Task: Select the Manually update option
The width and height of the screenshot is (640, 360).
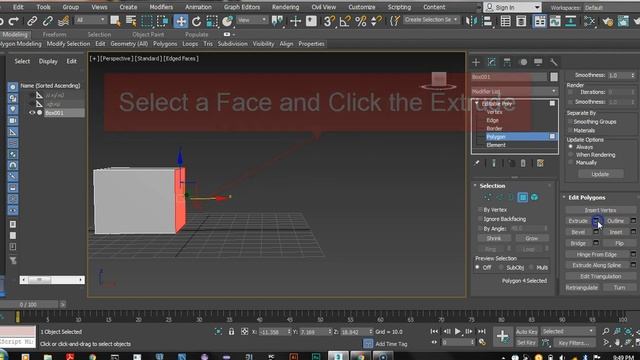Action: [x=571, y=162]
